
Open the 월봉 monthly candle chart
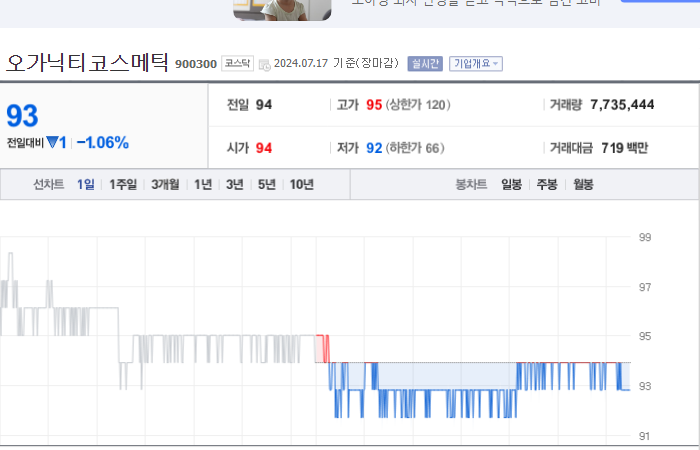point(583,184)
